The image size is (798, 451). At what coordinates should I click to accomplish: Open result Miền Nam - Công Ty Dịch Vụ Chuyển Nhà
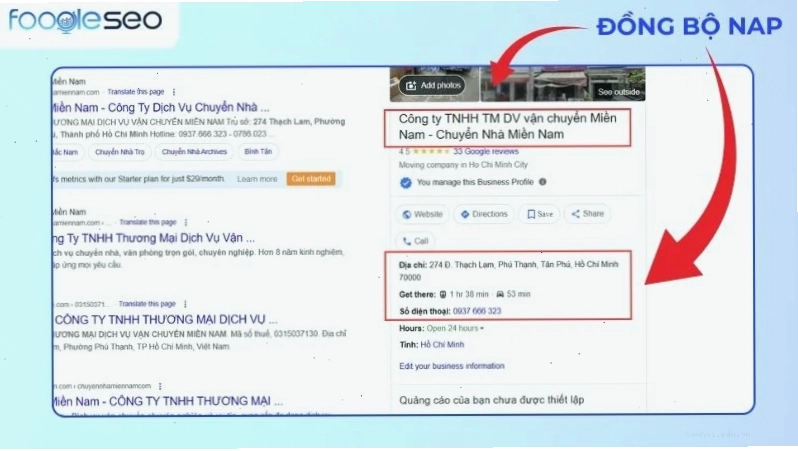pos(161,107)
